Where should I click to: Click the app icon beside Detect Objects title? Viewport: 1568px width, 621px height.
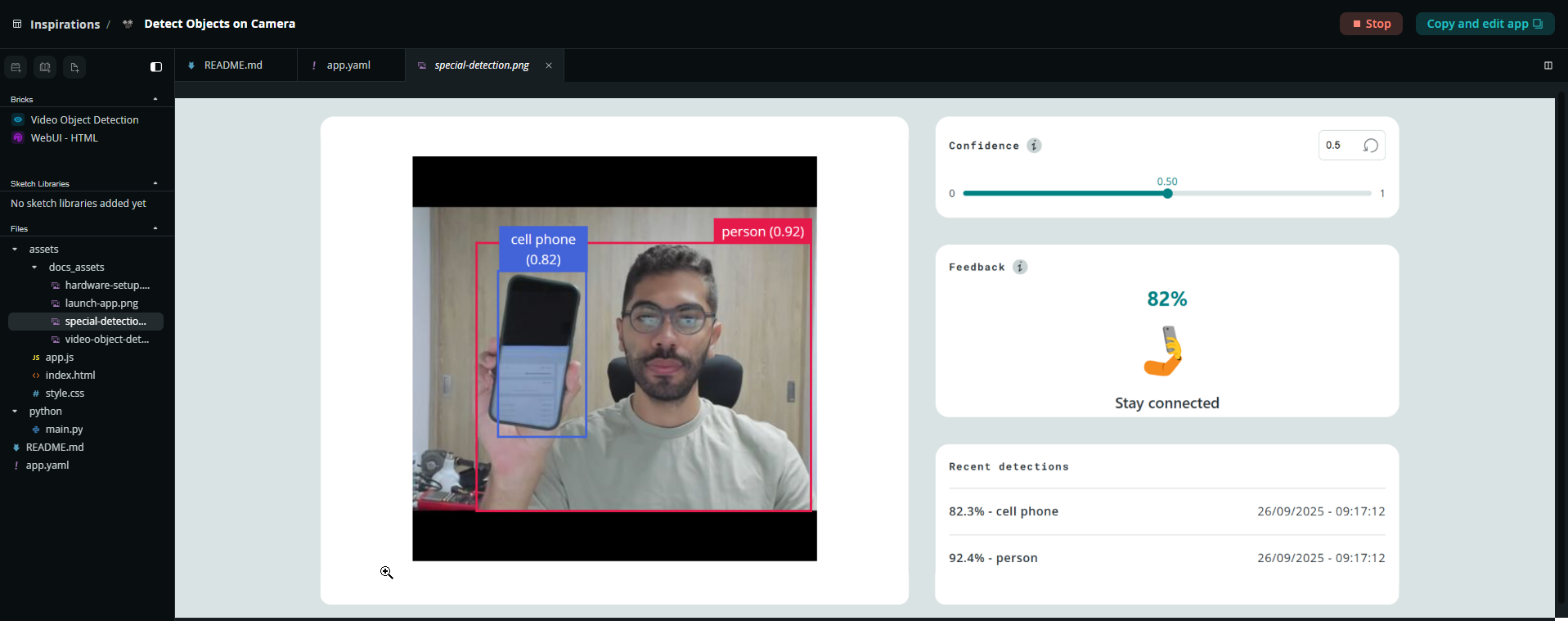(128, 24)
